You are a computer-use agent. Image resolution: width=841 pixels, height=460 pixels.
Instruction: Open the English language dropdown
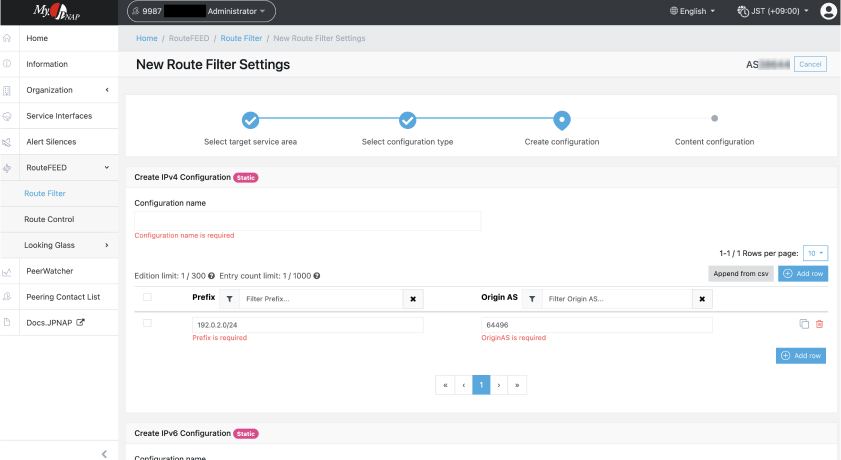pyautogui.click(x=693, y=12)
